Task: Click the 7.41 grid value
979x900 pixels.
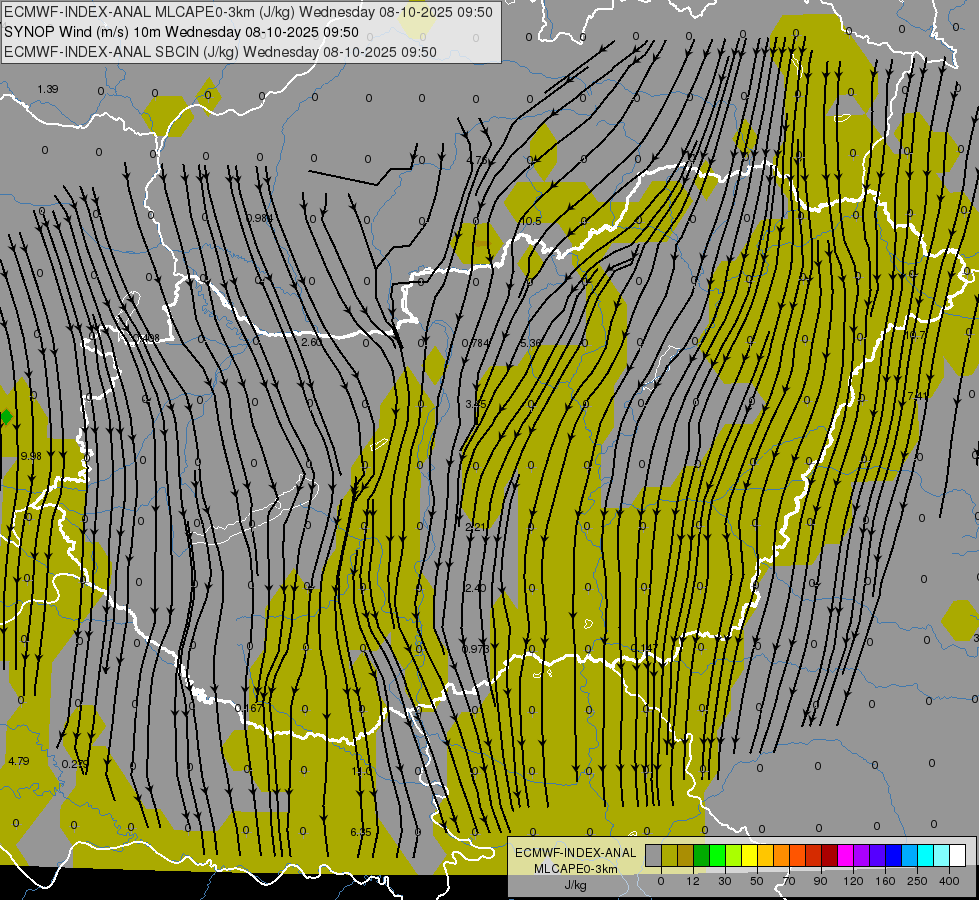Action: coord(918,396)
